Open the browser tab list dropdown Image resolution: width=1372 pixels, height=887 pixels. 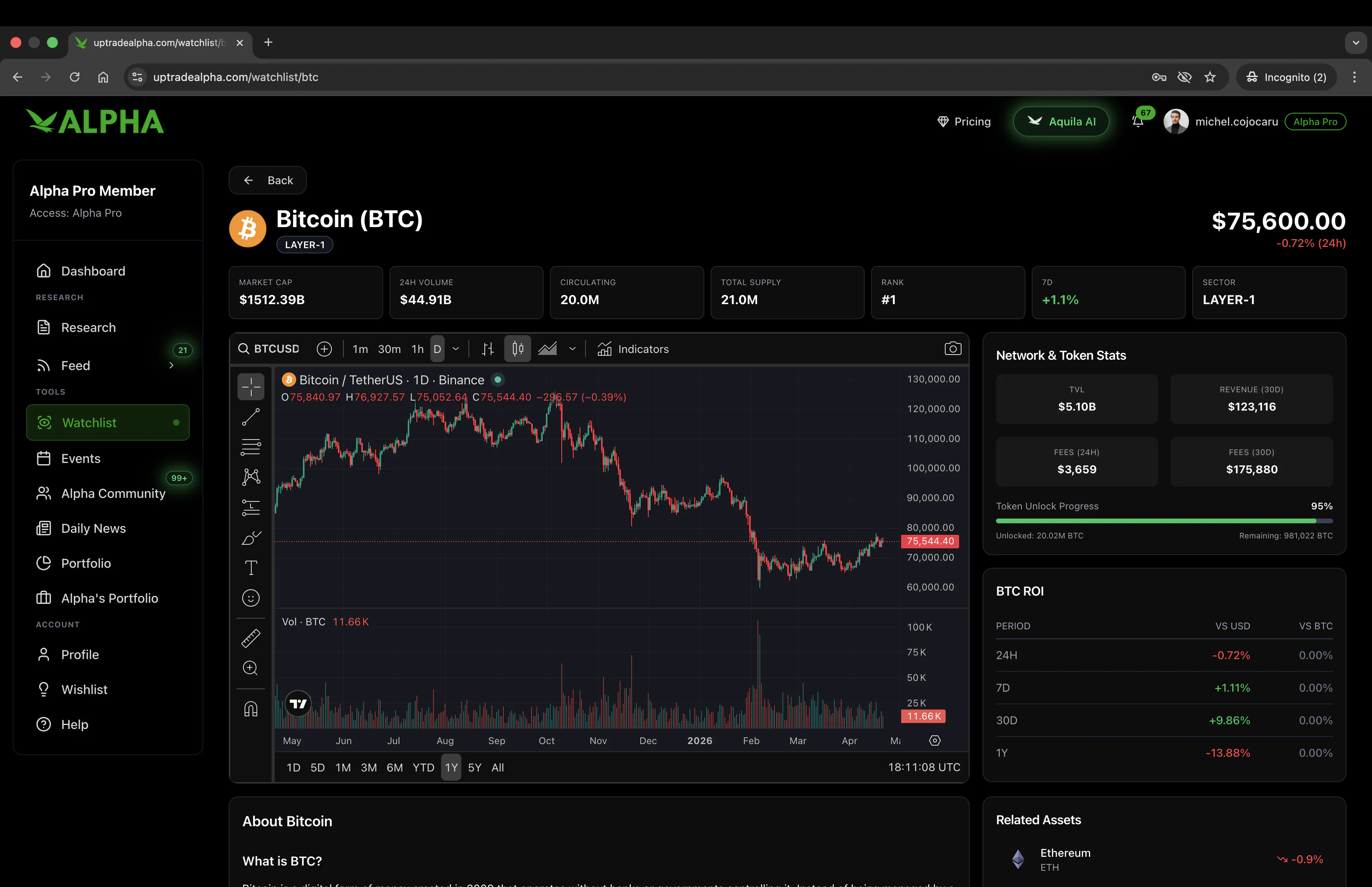[x=1356, y=42]
